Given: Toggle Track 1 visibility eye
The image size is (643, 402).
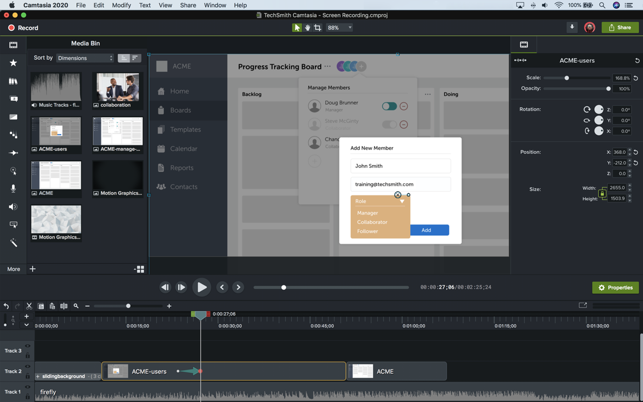Looking at the screenshot, I should (x=27, y=387).
